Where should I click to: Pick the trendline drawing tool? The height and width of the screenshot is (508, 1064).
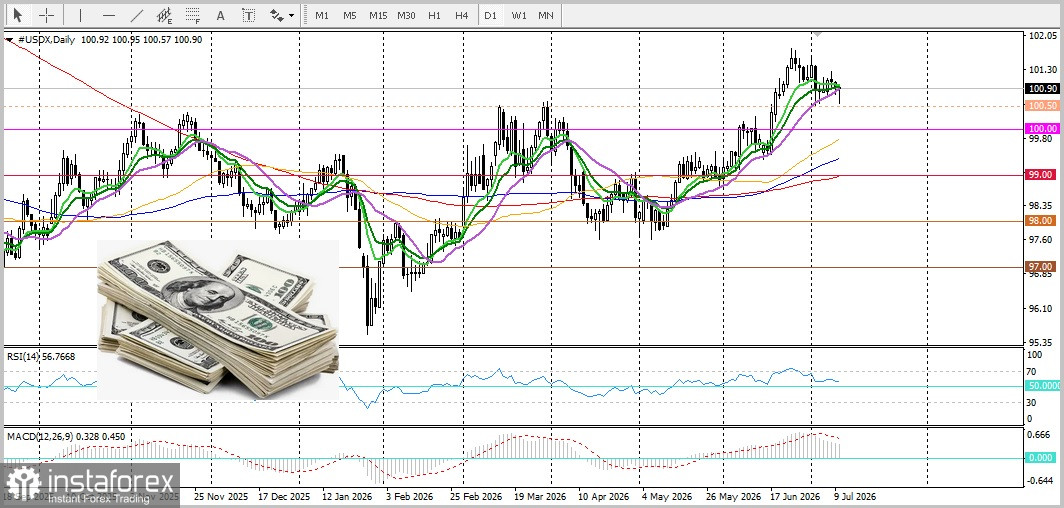pyautogui.click(x=136, y=15)
